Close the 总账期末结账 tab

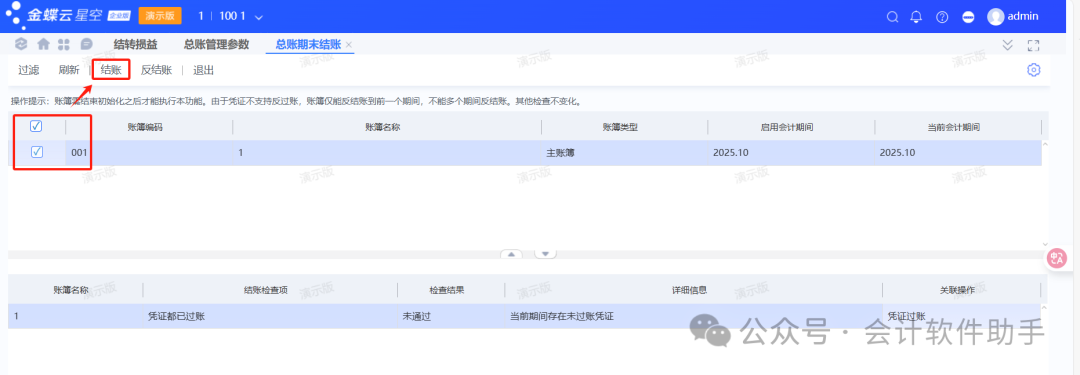pos(349,45)
